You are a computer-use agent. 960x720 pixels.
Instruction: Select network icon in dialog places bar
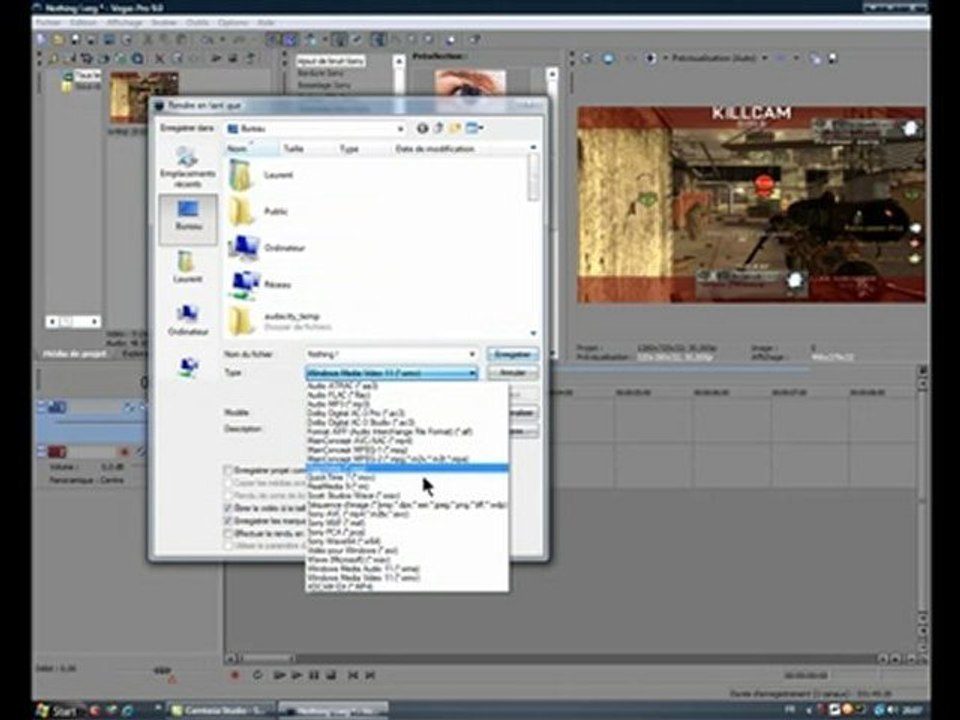click(188, 366)
